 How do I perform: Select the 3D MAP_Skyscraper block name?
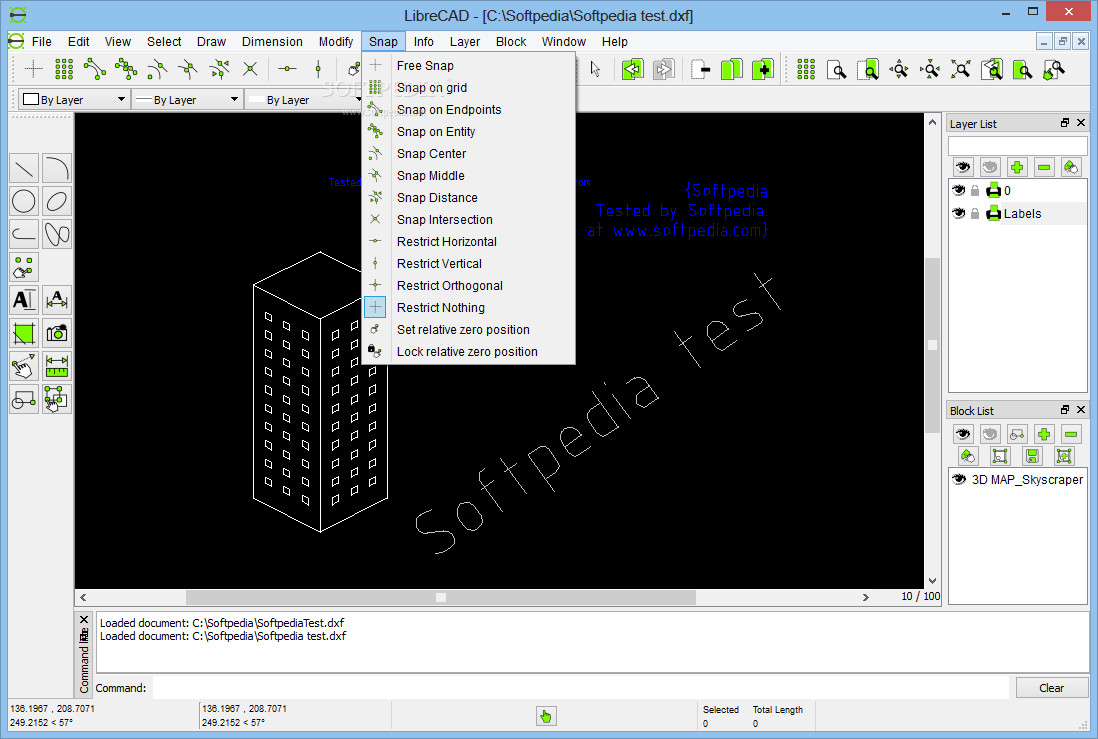tap(1027, 479)
